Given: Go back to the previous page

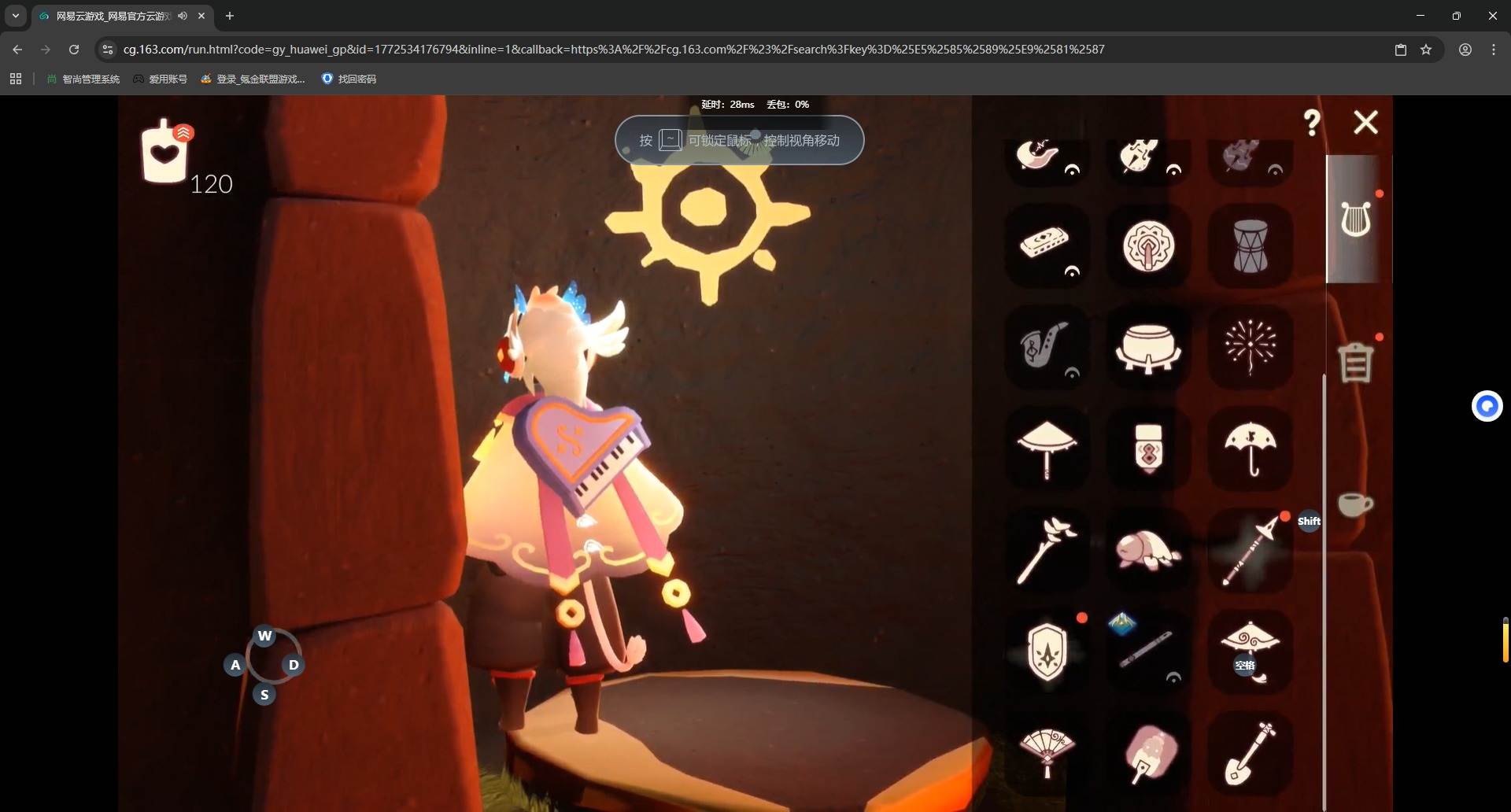Looking at the screenshot, I should coord(17,50).
